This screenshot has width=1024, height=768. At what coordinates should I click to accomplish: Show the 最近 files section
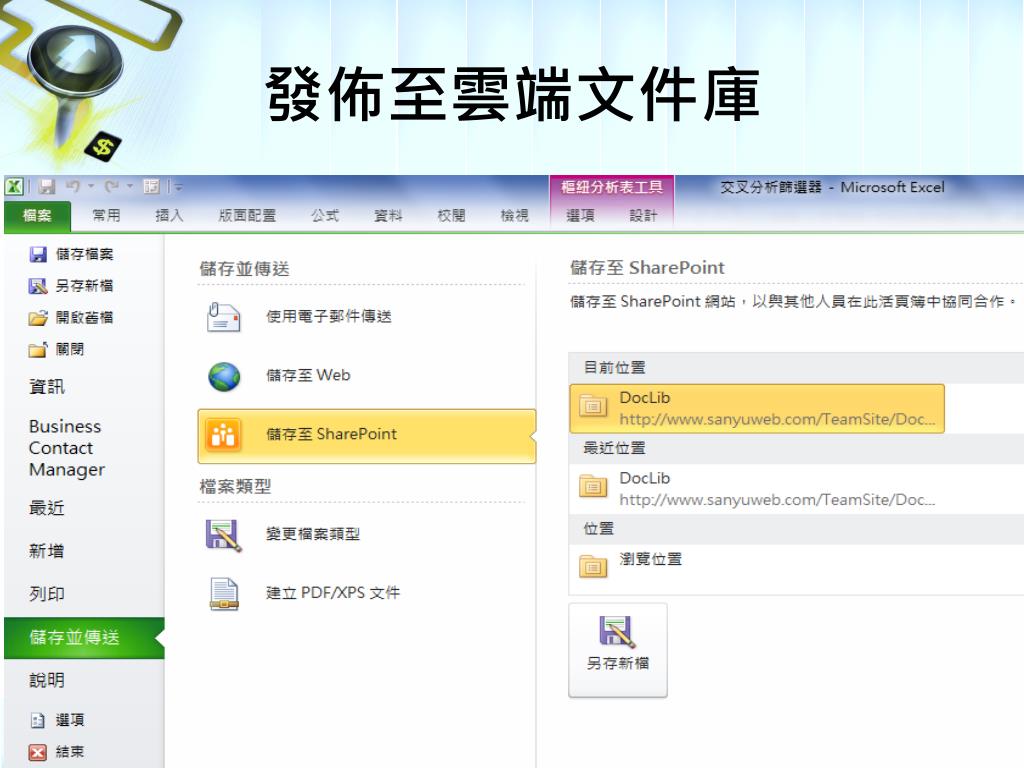[x=47, y=507]
